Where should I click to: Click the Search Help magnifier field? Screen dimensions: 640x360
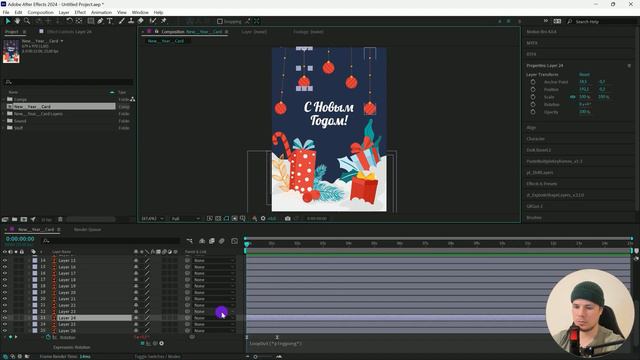click(602, 21)
